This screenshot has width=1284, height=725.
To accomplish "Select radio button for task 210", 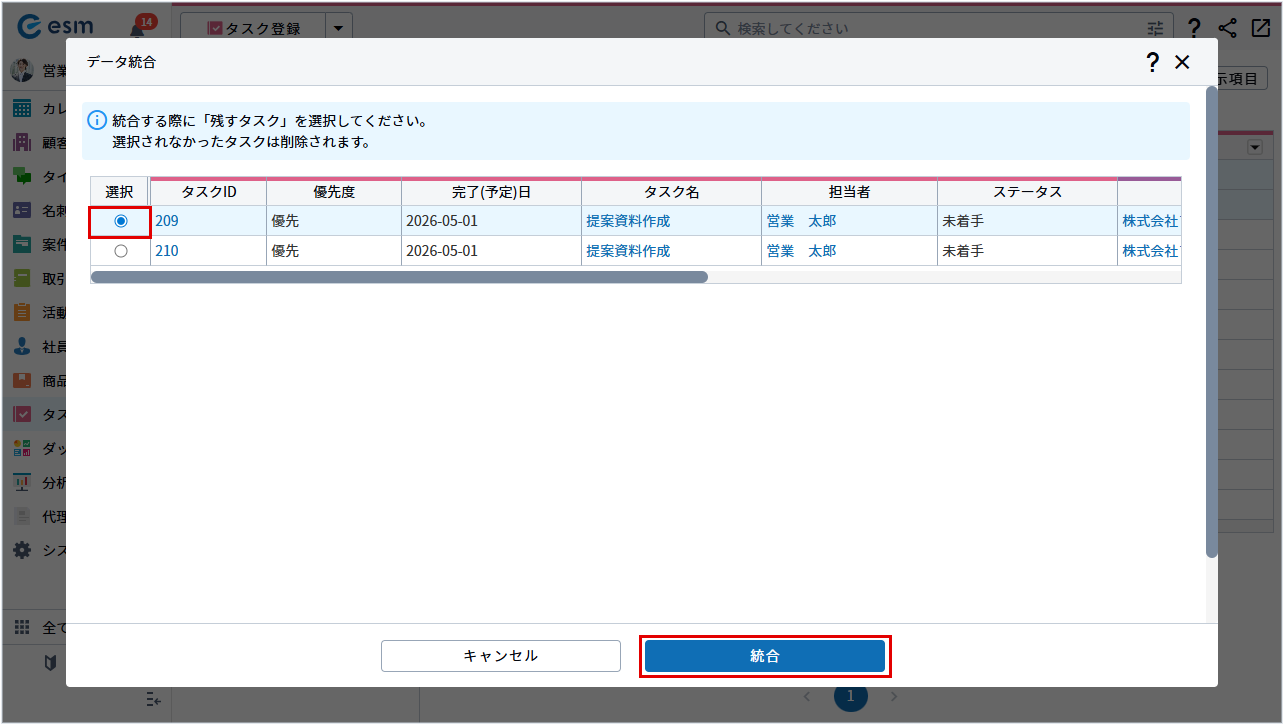I will (121, 251).
